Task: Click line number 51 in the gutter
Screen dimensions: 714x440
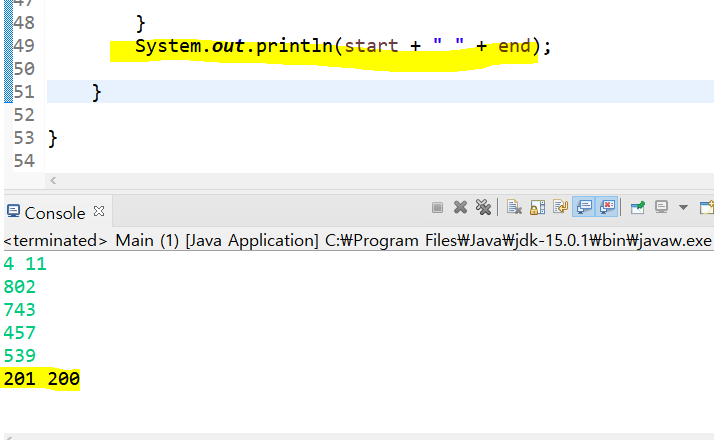Action: pyautogui.click(x=24, y=92)
